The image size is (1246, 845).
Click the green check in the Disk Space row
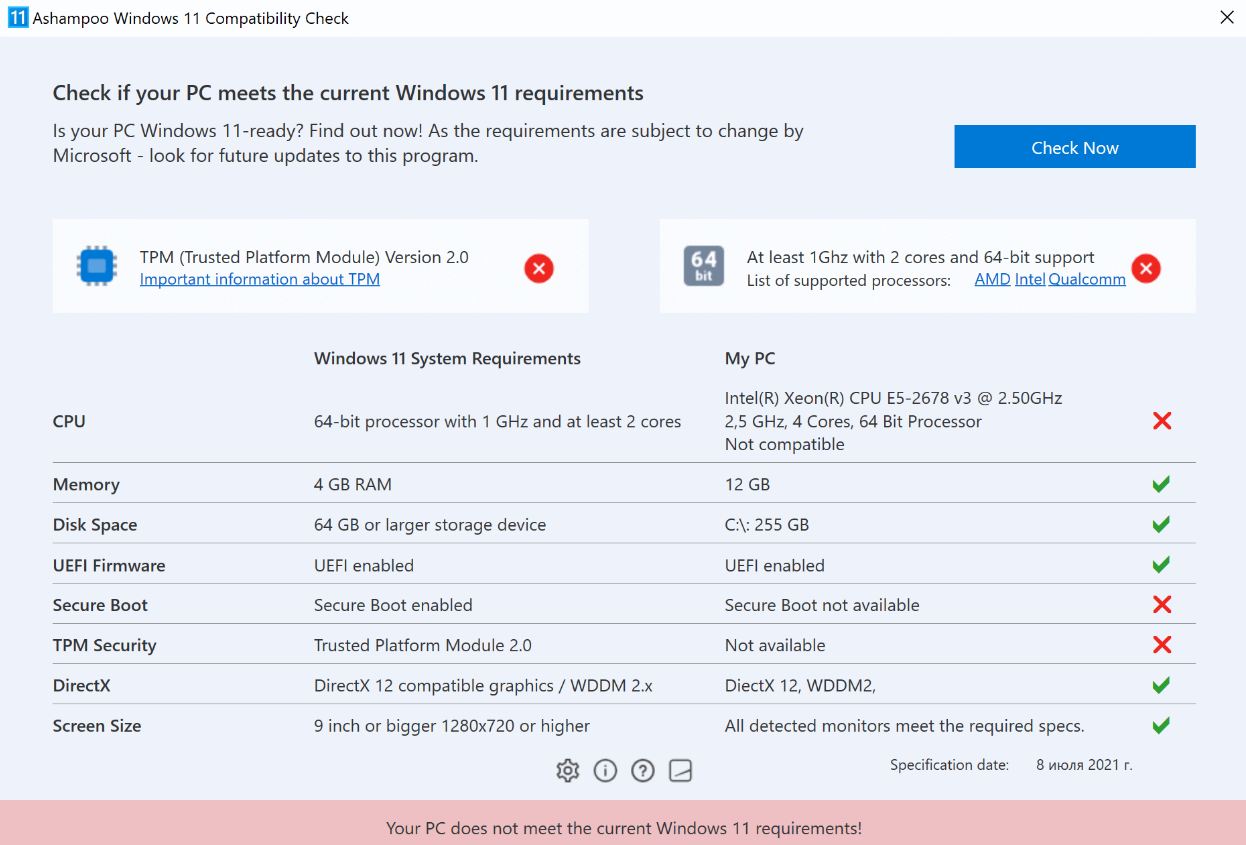click(1161, 524)
